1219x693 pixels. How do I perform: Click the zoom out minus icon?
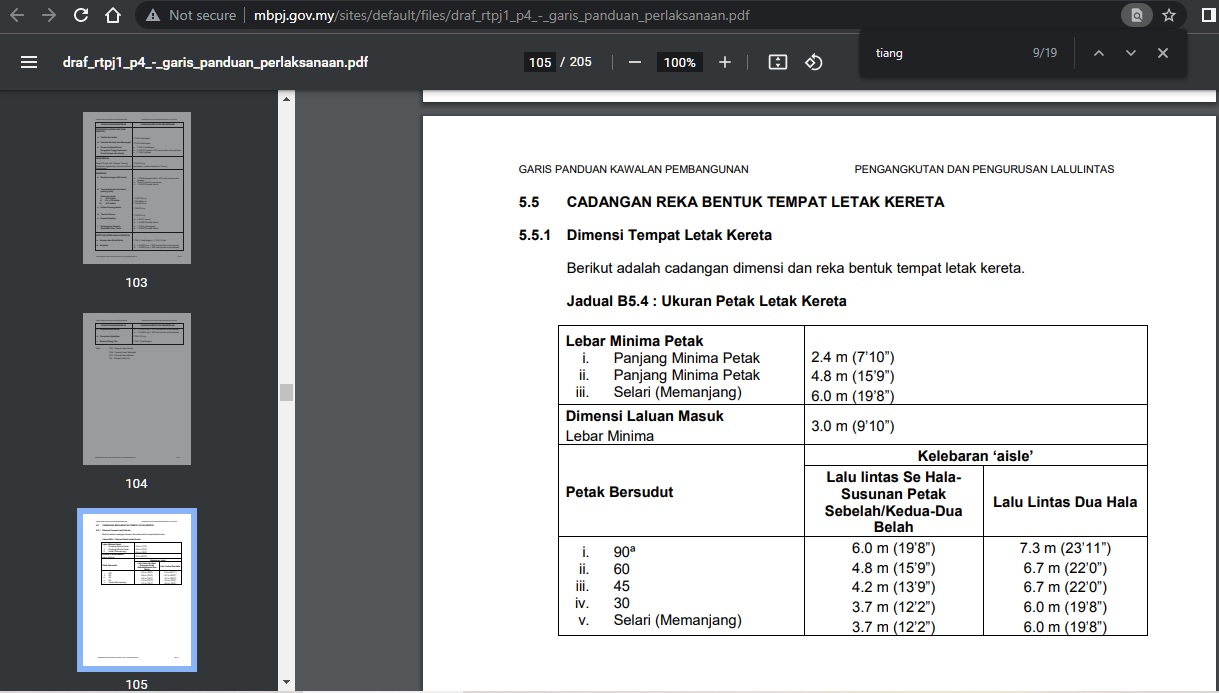tap(634, 62)
